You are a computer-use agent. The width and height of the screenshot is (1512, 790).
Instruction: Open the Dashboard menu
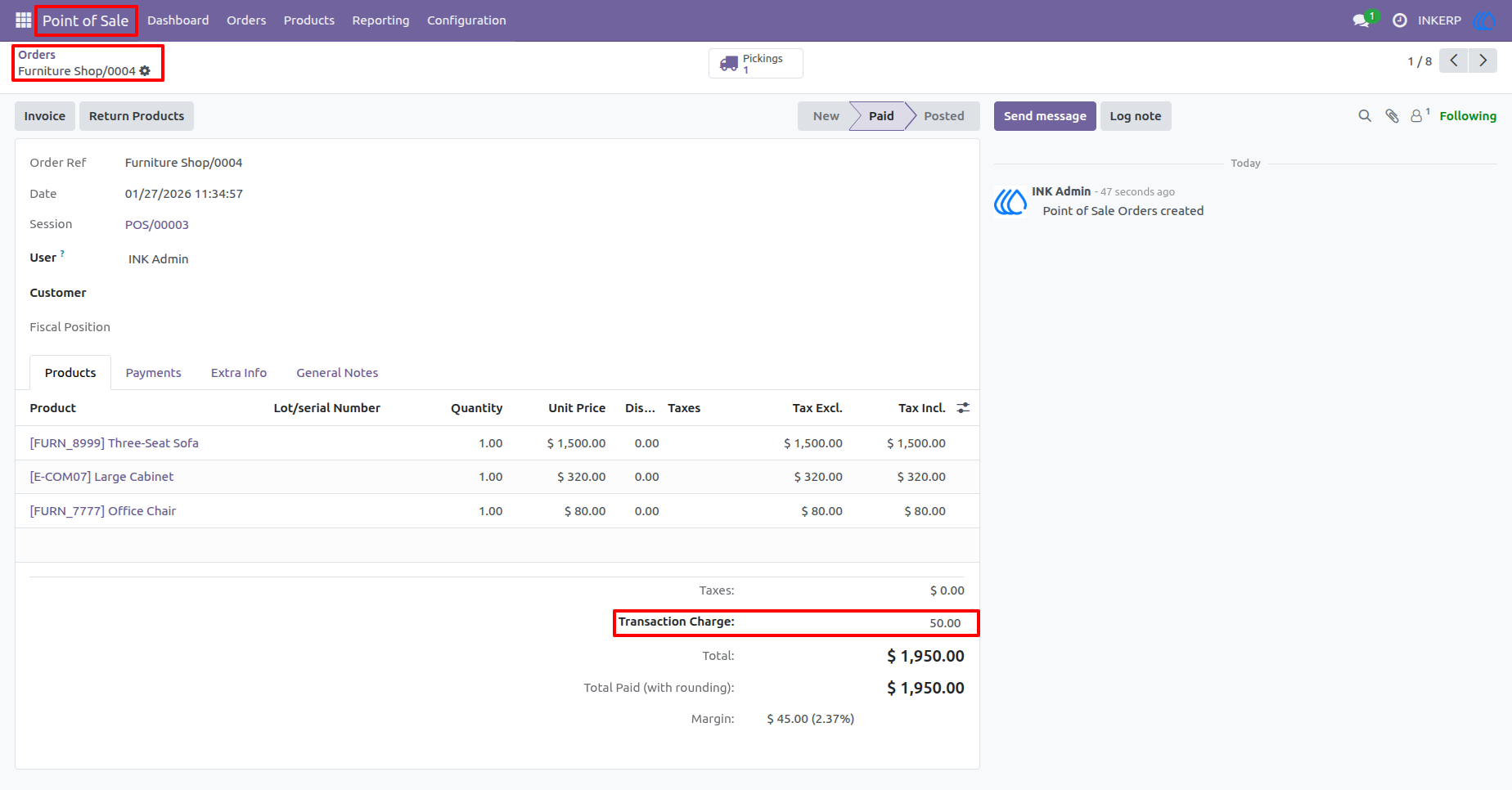tap(178, 20)
